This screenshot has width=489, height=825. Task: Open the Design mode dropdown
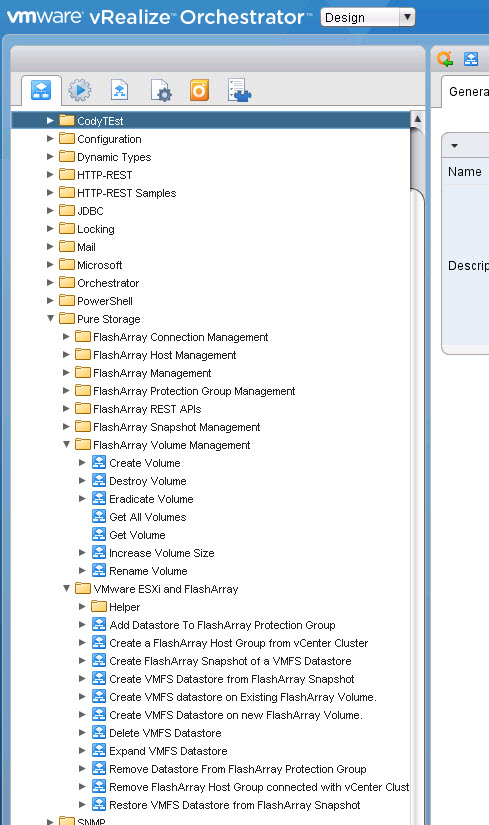[x=367, y=17]
